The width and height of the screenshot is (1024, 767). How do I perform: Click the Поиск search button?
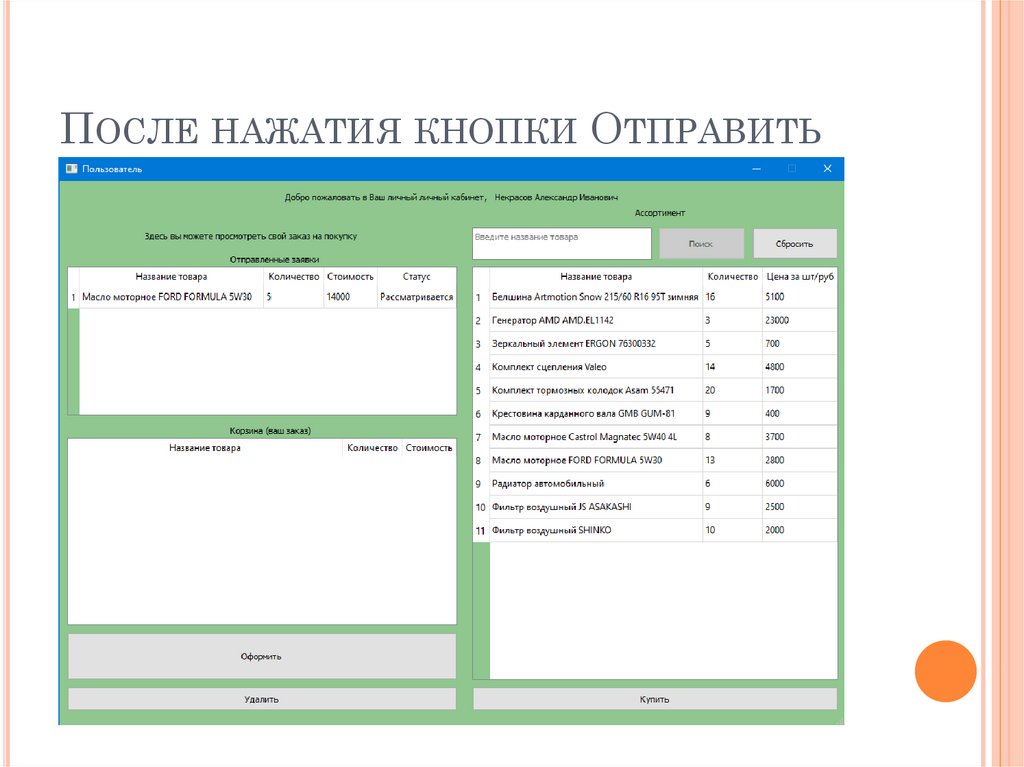click(x=701, y=244)
